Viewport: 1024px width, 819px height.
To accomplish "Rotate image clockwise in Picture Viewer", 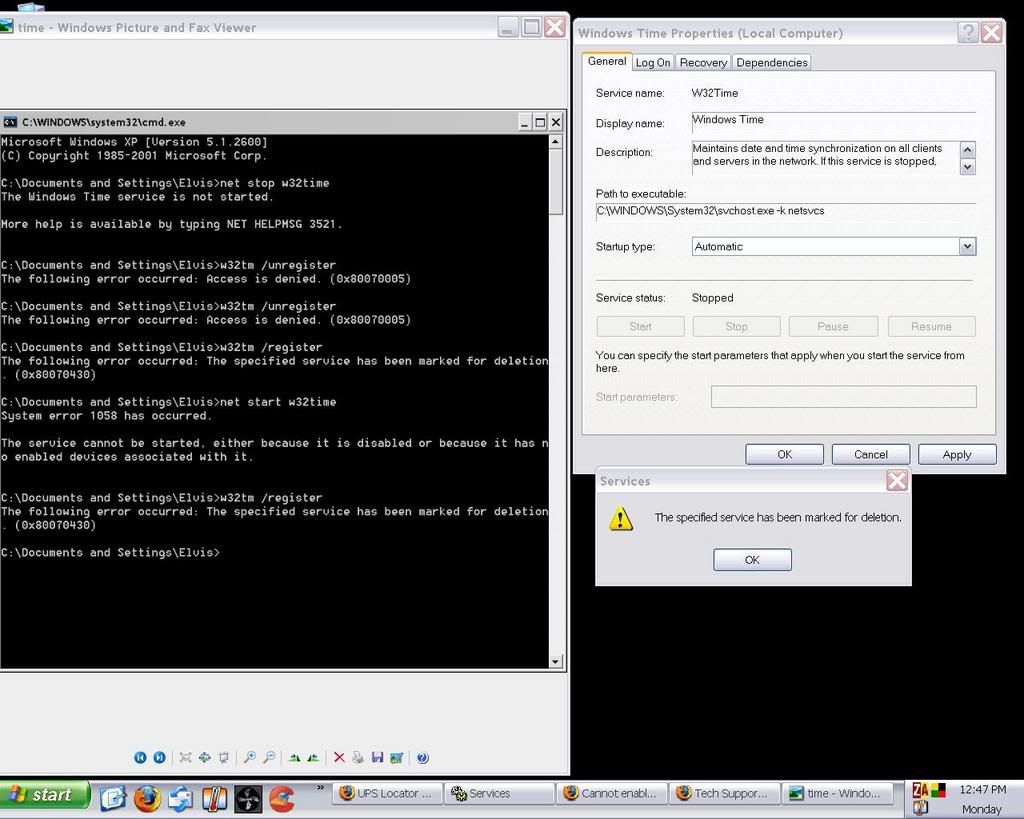I will click(x=295, y=758).
